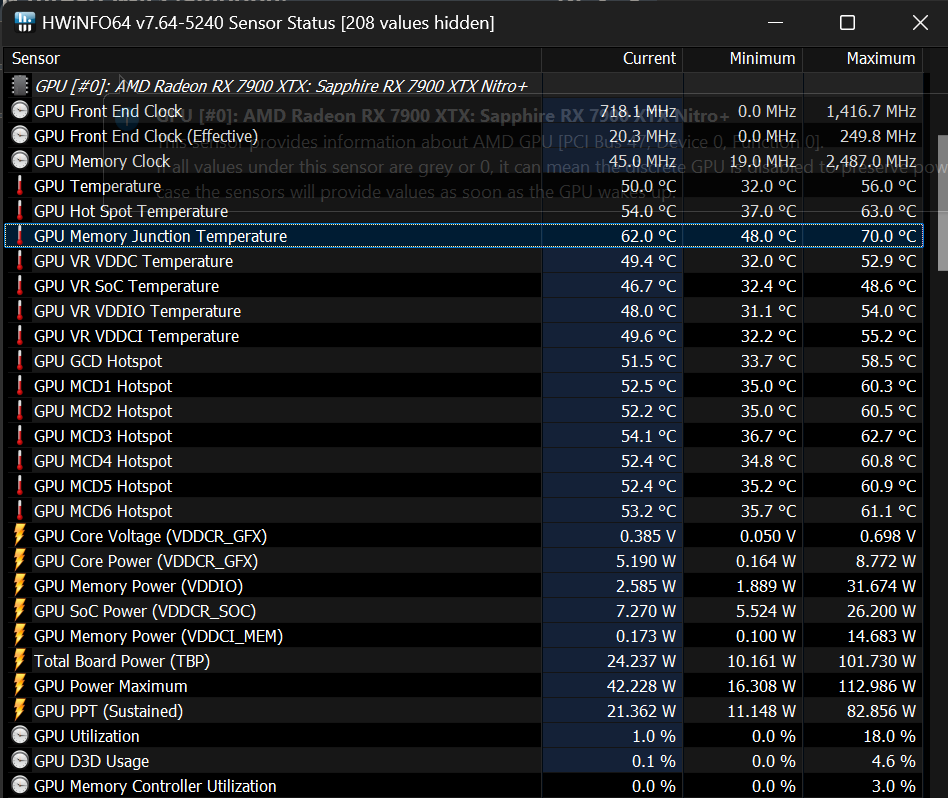Select the gauge icon for GPU Front End Clock (Effective)
The image size is (948, 798).
(20, 135)
